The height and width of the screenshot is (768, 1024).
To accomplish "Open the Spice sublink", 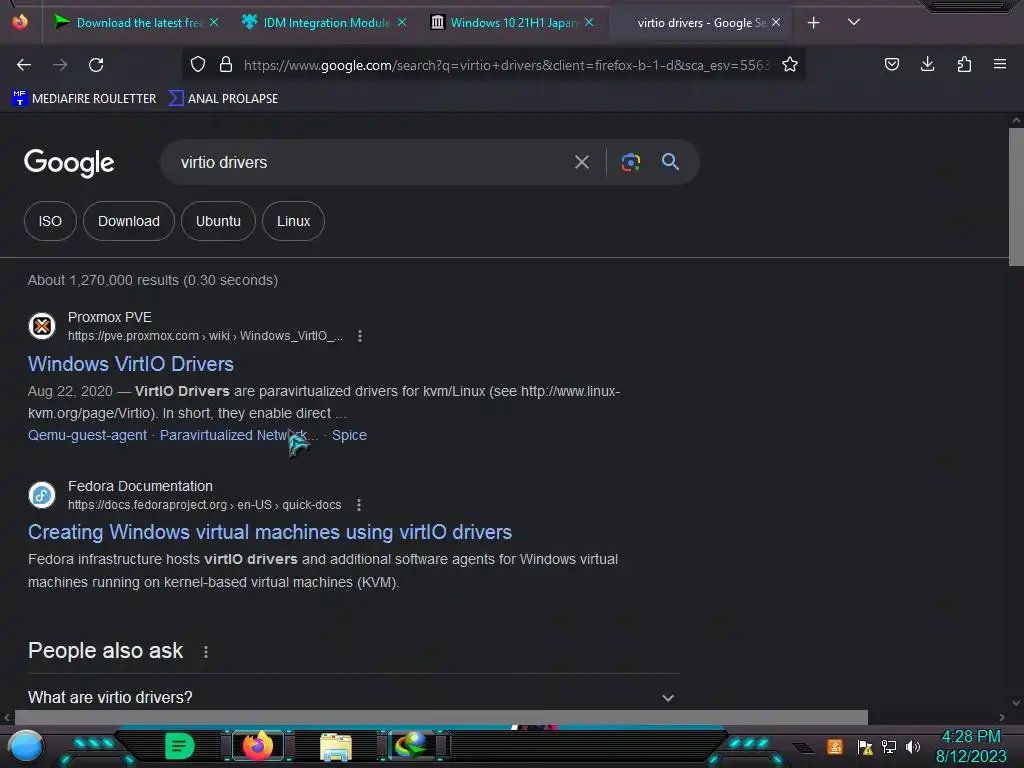I will tap(349, 436).
